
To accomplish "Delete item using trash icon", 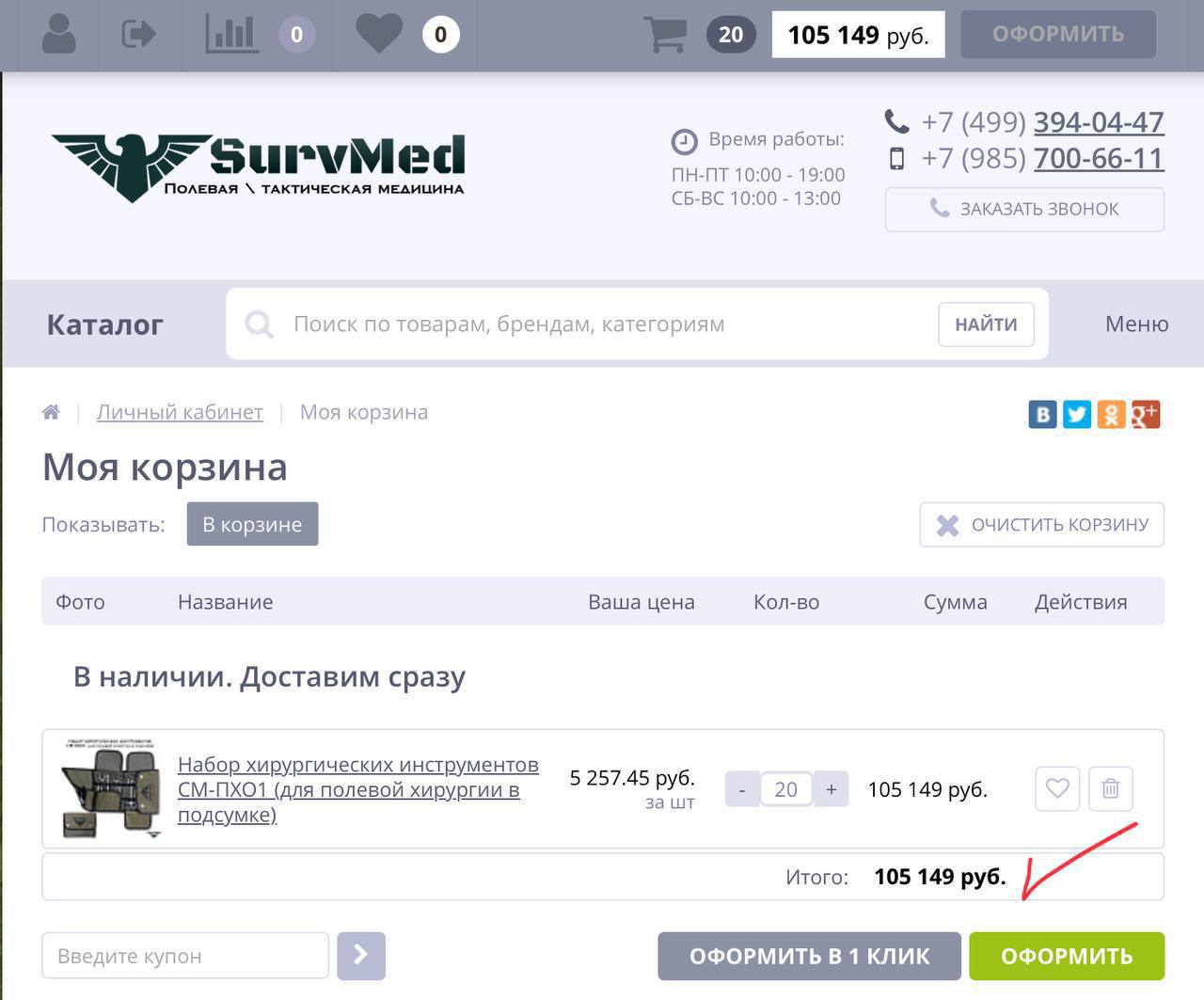I will click(1110, 788).
